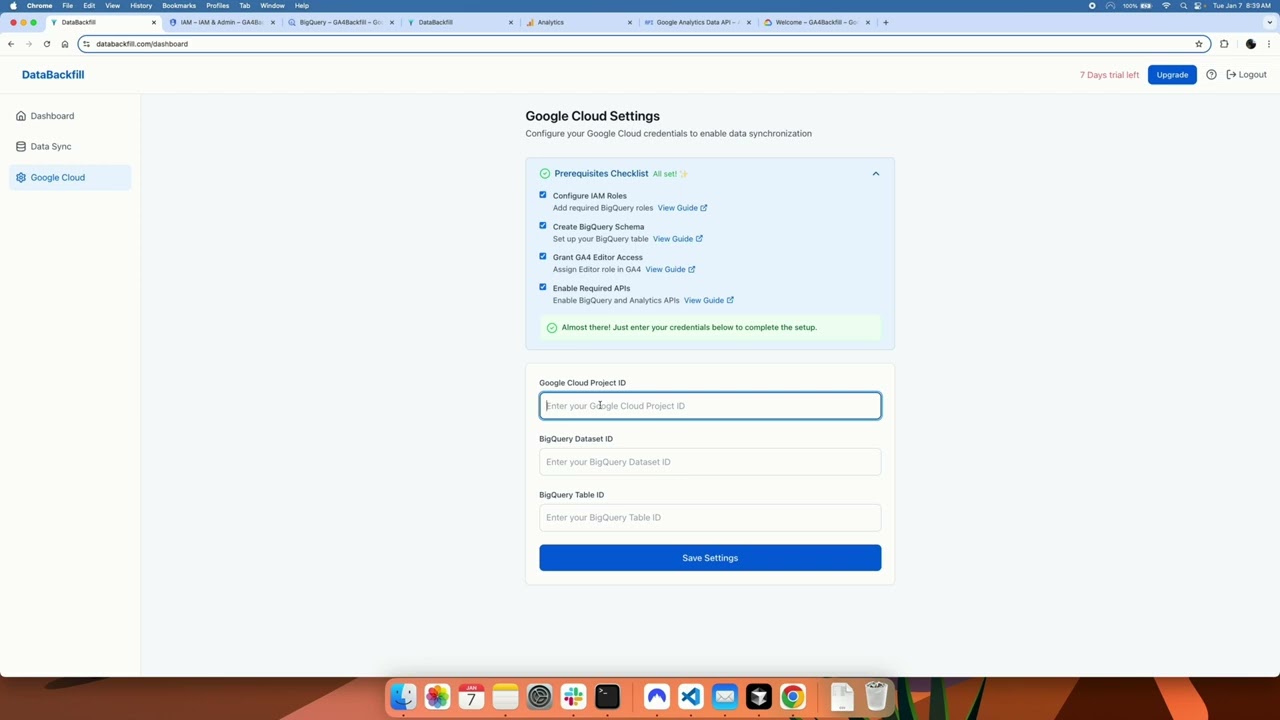Screen dimensions: 1280x720
Task: Open View Guide for IAM Roles
Action: (682, 208)
